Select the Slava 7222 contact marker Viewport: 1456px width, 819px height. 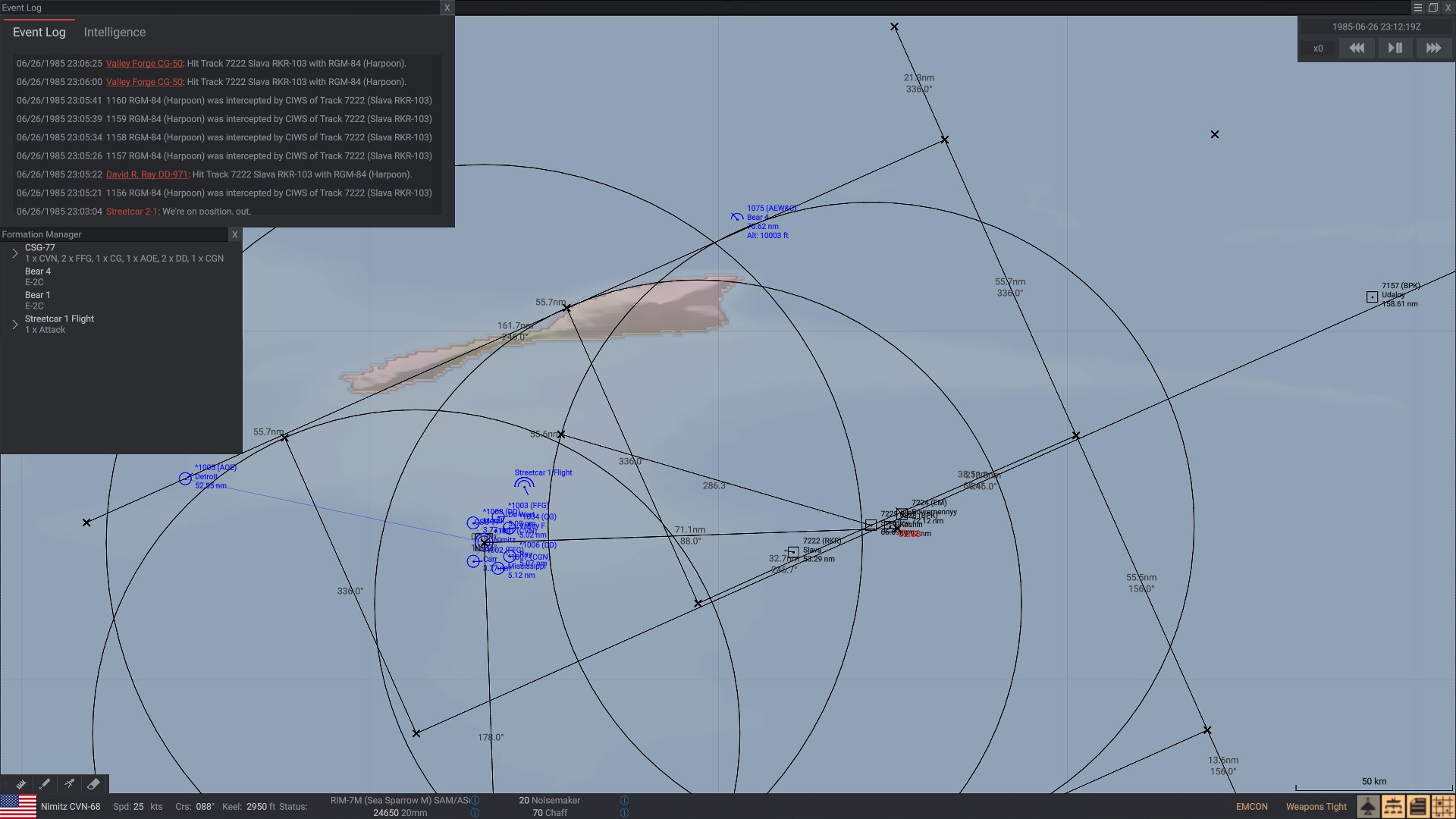(793, 552)
